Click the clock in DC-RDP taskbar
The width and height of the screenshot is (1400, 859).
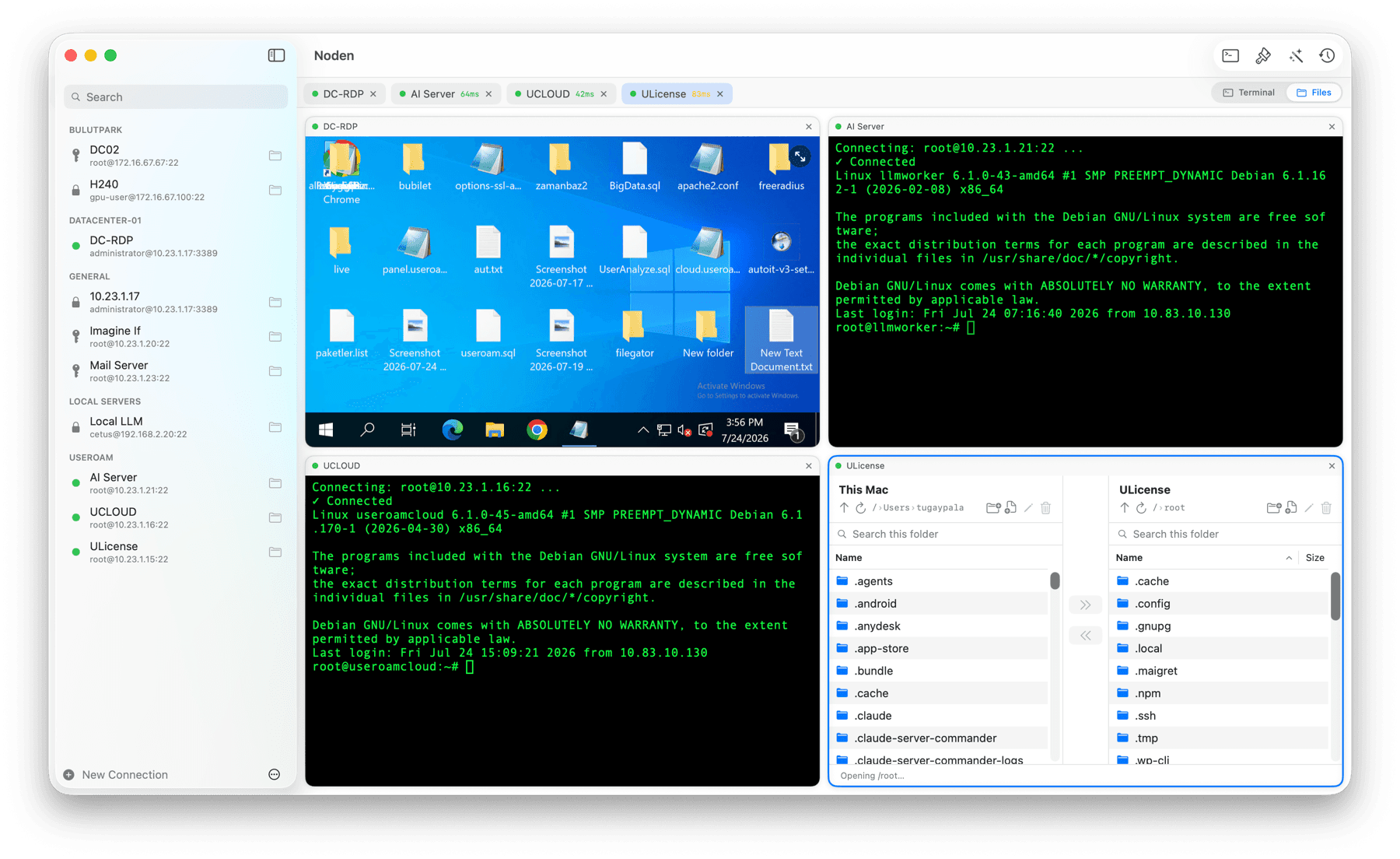(744, 429)
